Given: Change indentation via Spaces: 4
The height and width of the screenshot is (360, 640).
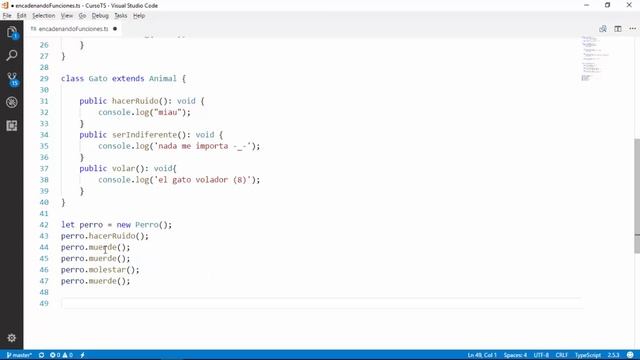Looking at the screenshot, I should tap(515, 355).
